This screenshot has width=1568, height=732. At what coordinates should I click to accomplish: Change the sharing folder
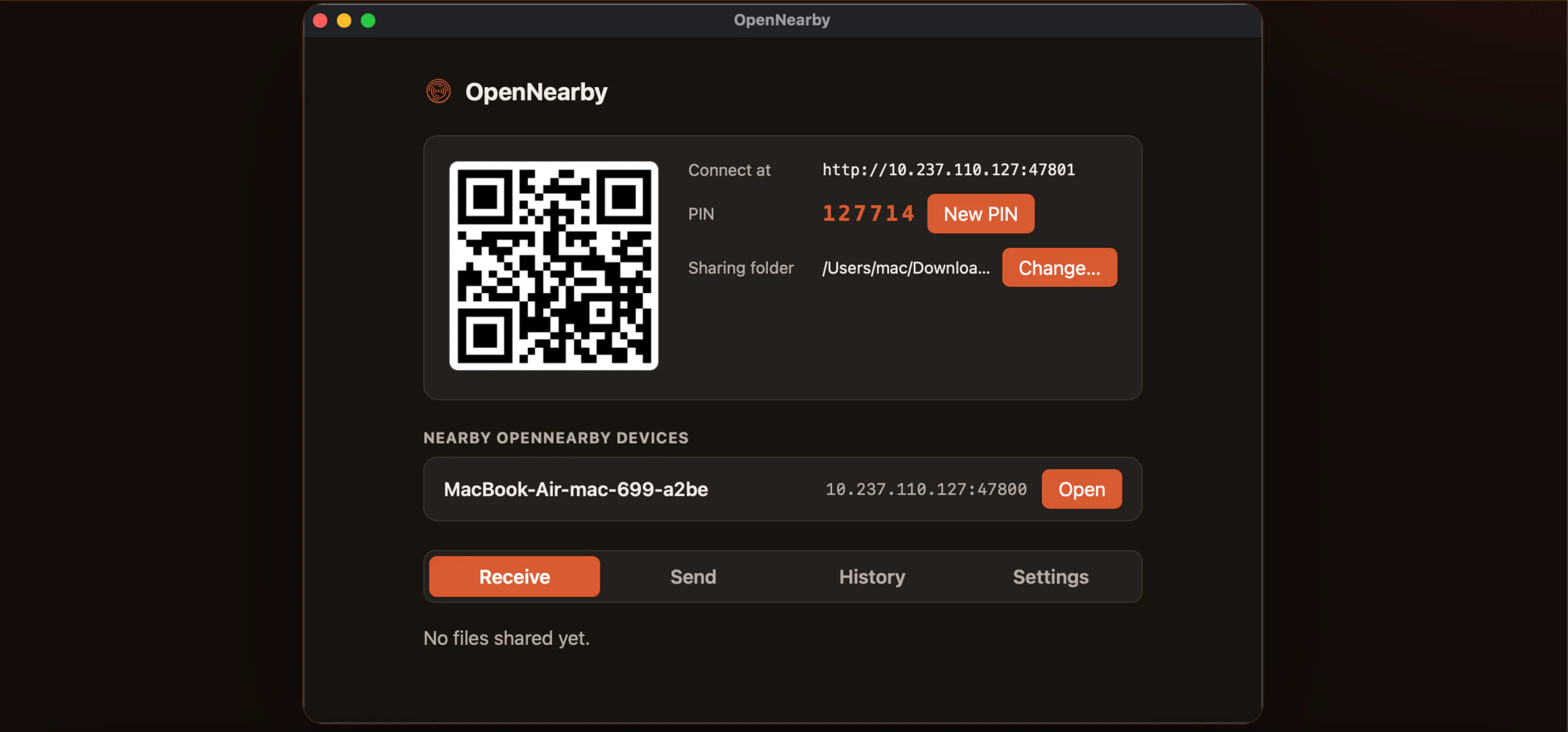pyautogui.click(x=1059, y=267)
